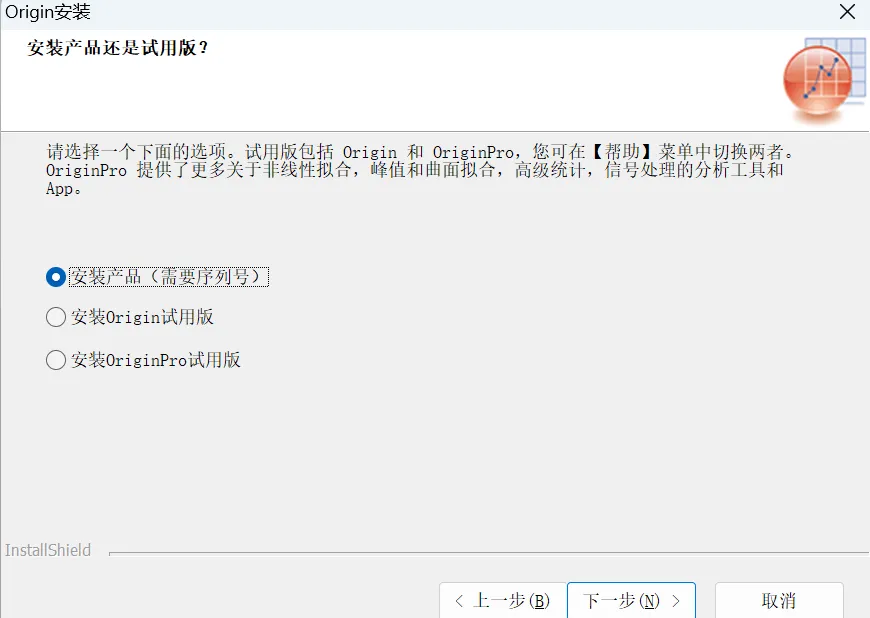
Task: Click the OriginPro description paragraph
Action: click(414, 169)
